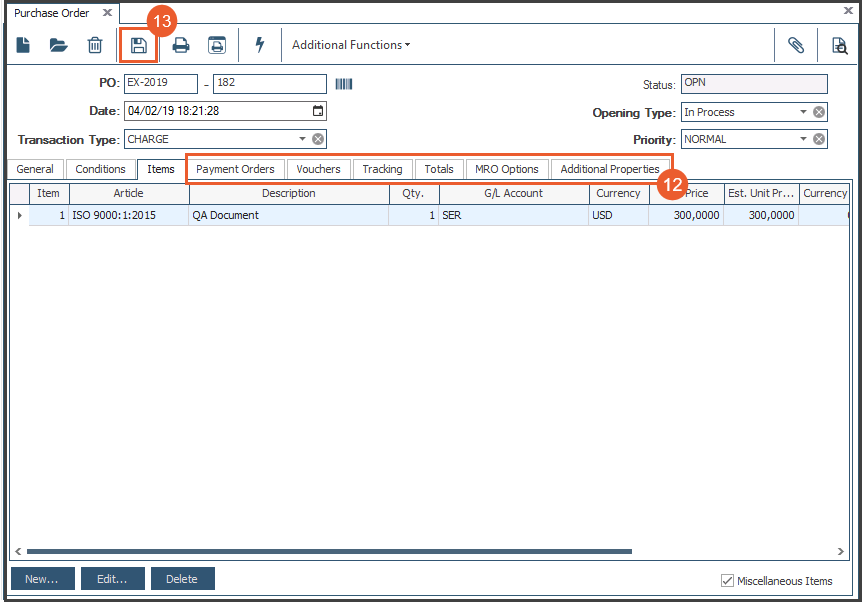Open attachments with the paperclip icon
Screen dimensions: 866x604
pos(795,45)
